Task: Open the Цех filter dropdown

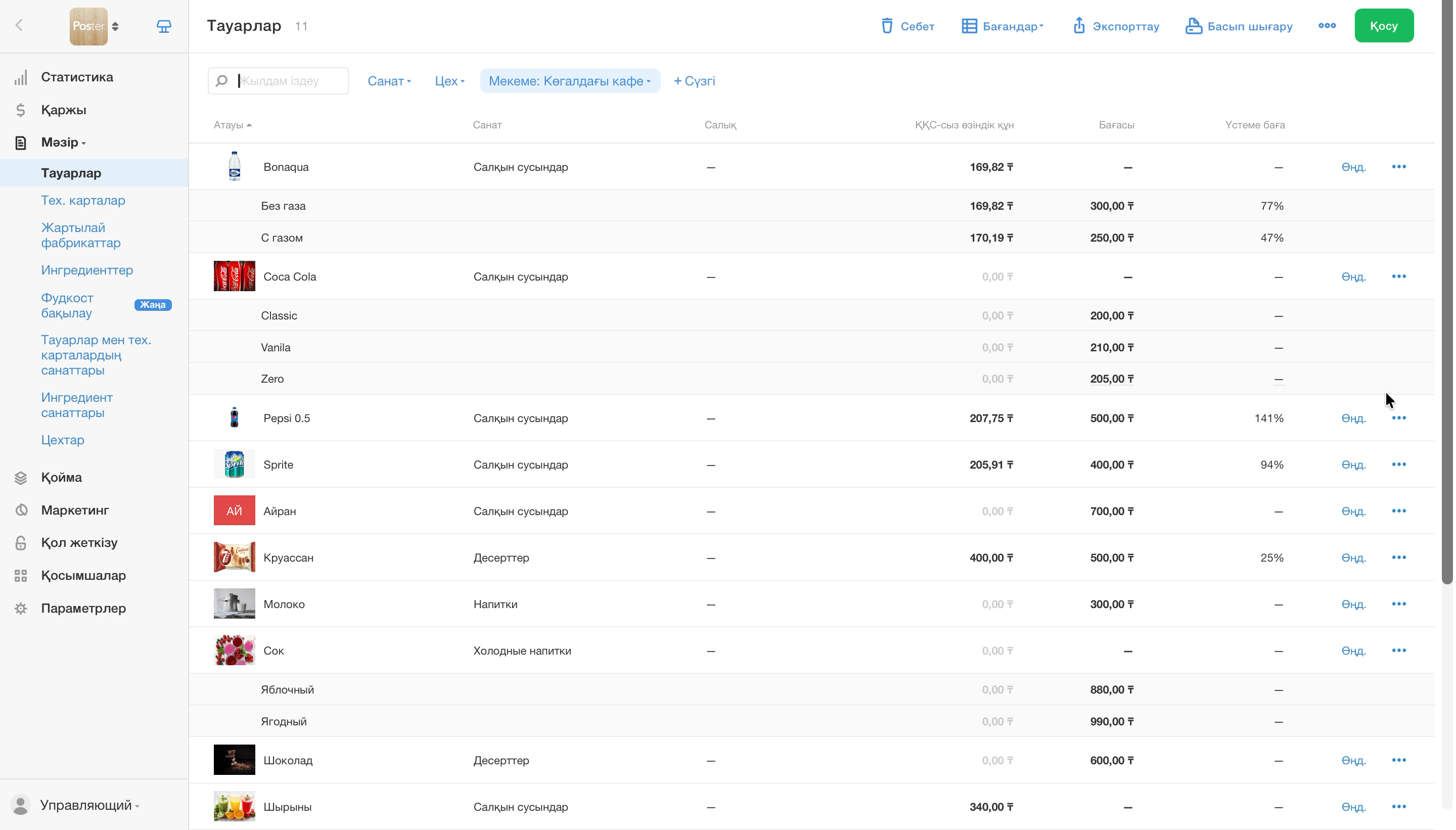Action: (449, 81)
